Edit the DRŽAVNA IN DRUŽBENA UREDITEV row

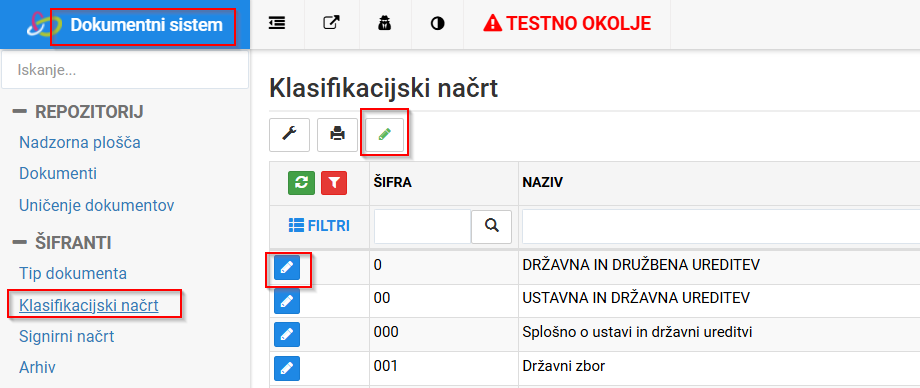click(287, 268)
